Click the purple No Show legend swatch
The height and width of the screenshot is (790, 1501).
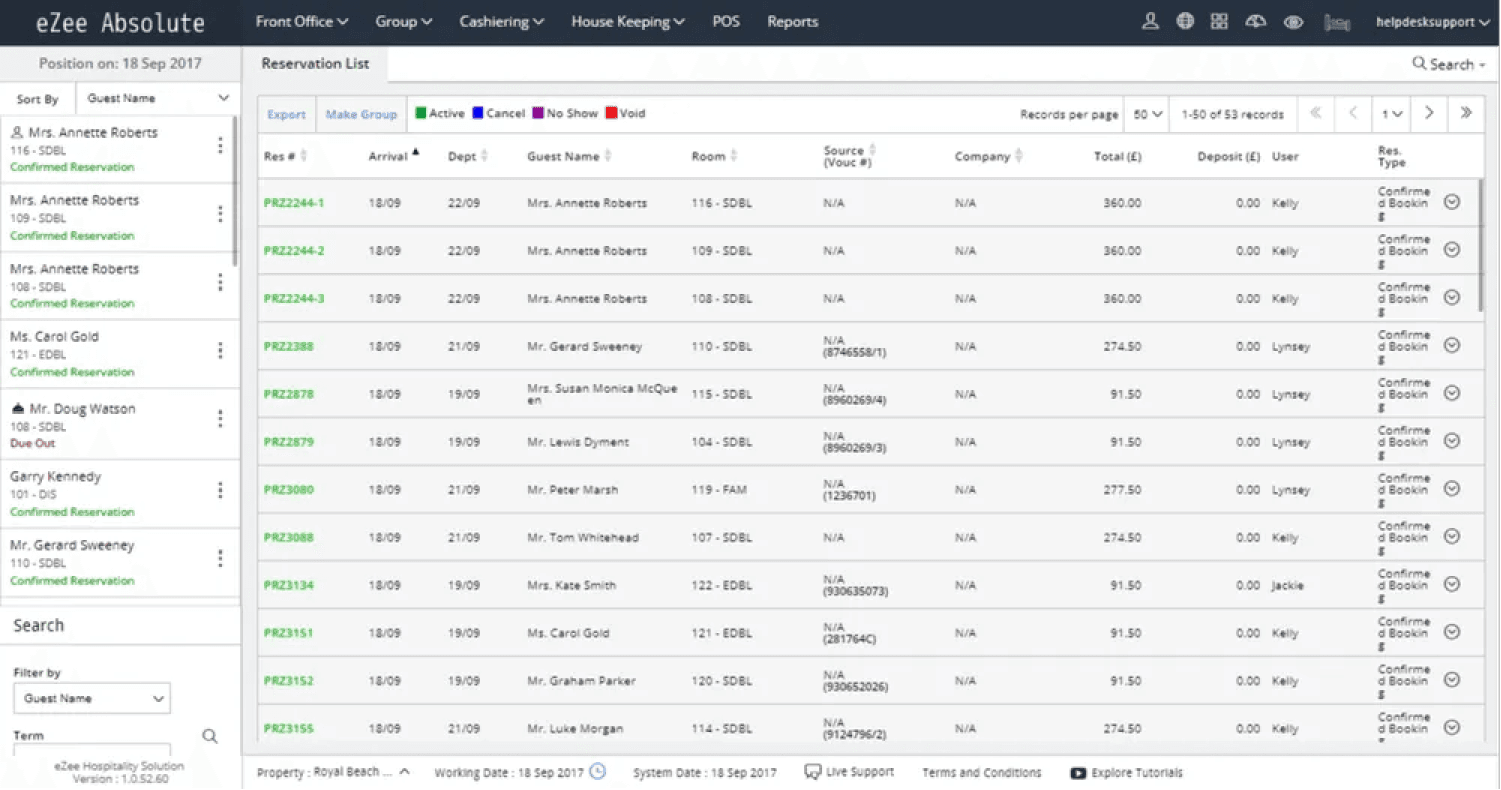coord(538,113)
